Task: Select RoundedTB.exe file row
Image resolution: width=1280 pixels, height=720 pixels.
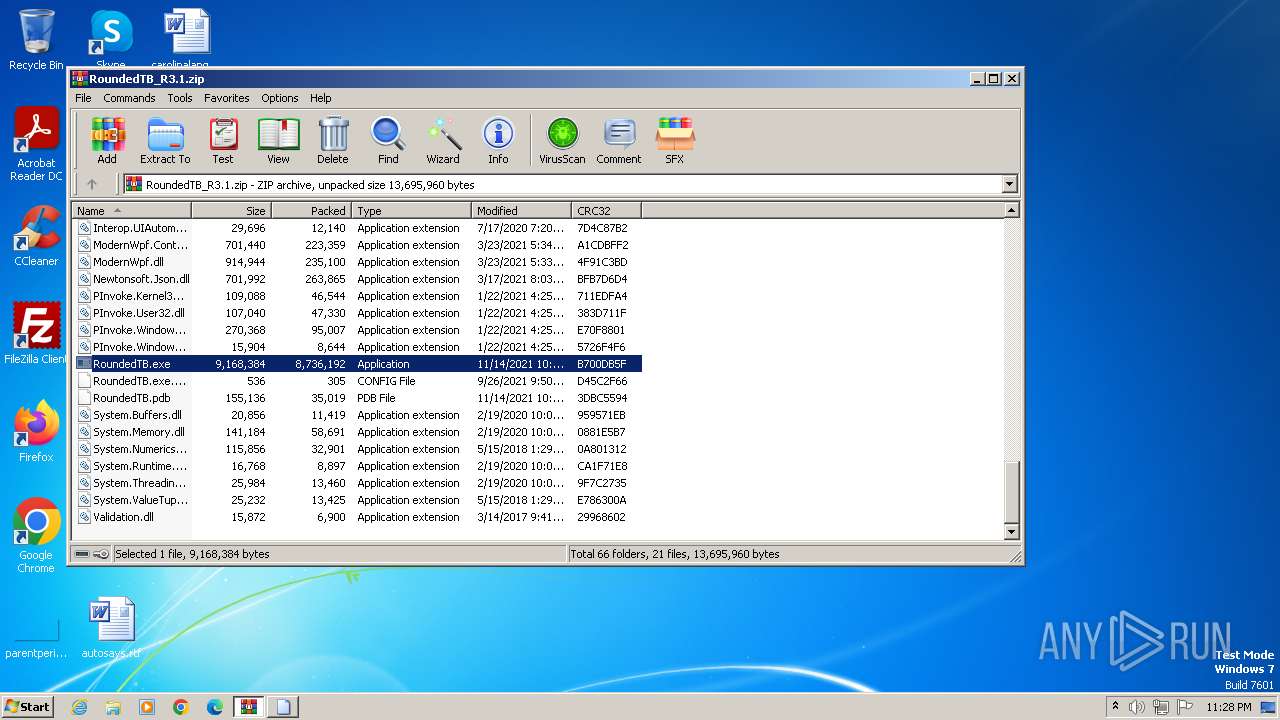Action: tap(358, 364)
